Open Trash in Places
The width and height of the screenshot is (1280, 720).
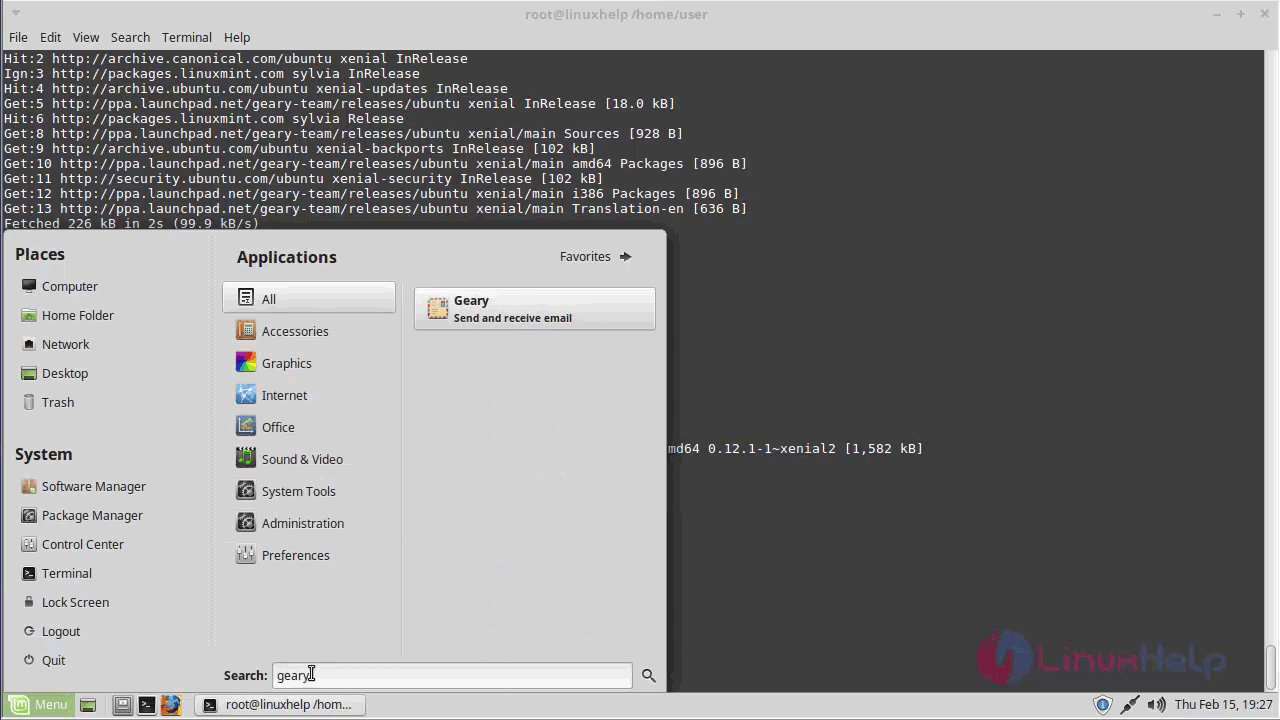pos(47,402)
